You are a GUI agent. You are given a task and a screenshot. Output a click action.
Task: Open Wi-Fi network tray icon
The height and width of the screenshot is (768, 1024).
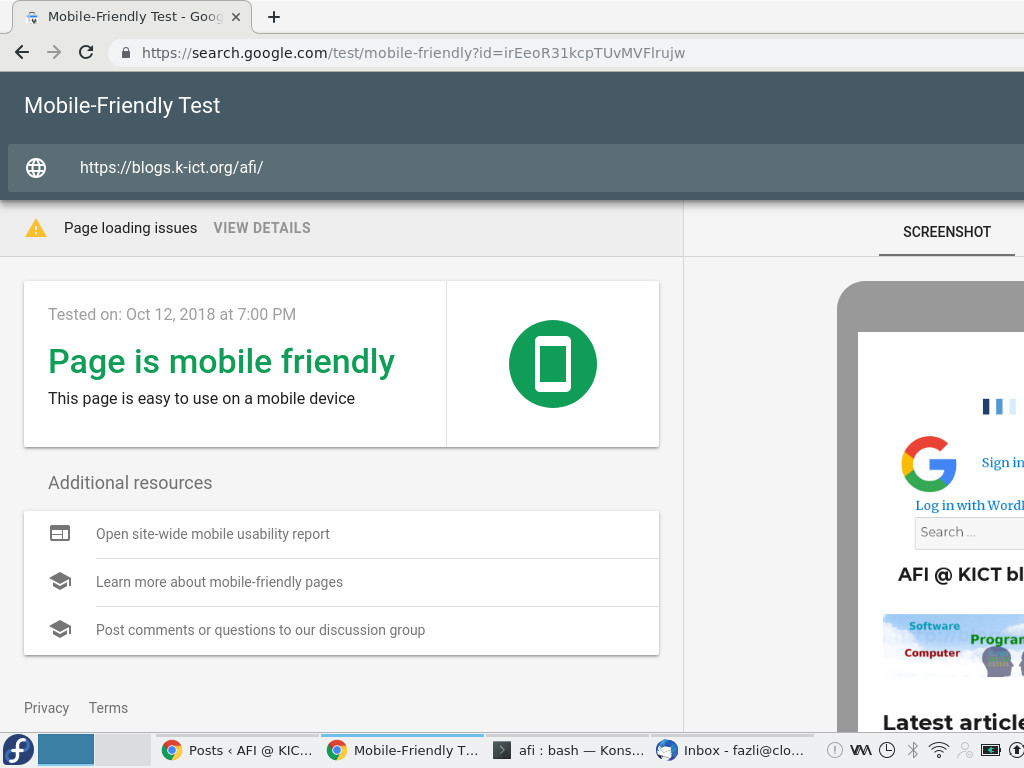[x=938, y=750]
